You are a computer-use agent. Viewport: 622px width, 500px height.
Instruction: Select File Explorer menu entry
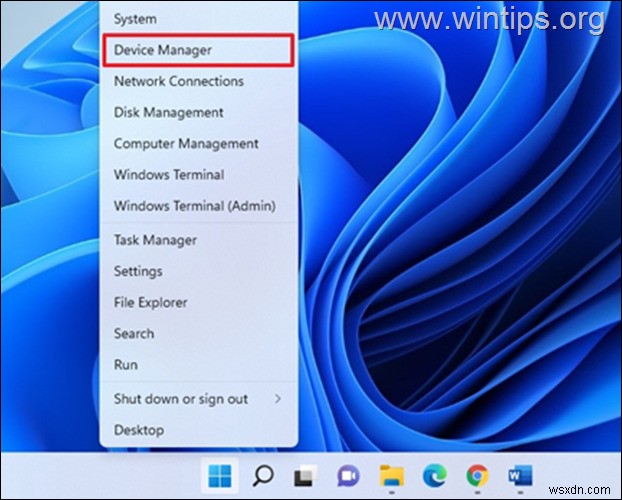[199, 302]
